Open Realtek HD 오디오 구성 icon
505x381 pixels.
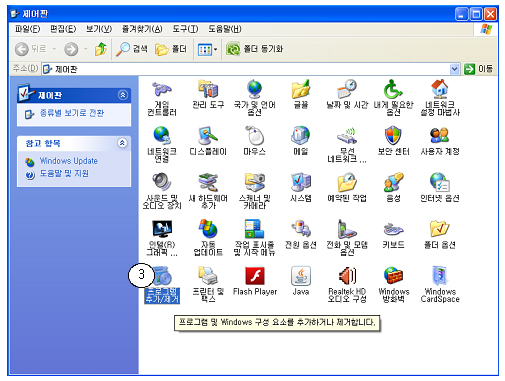point(347,276)
